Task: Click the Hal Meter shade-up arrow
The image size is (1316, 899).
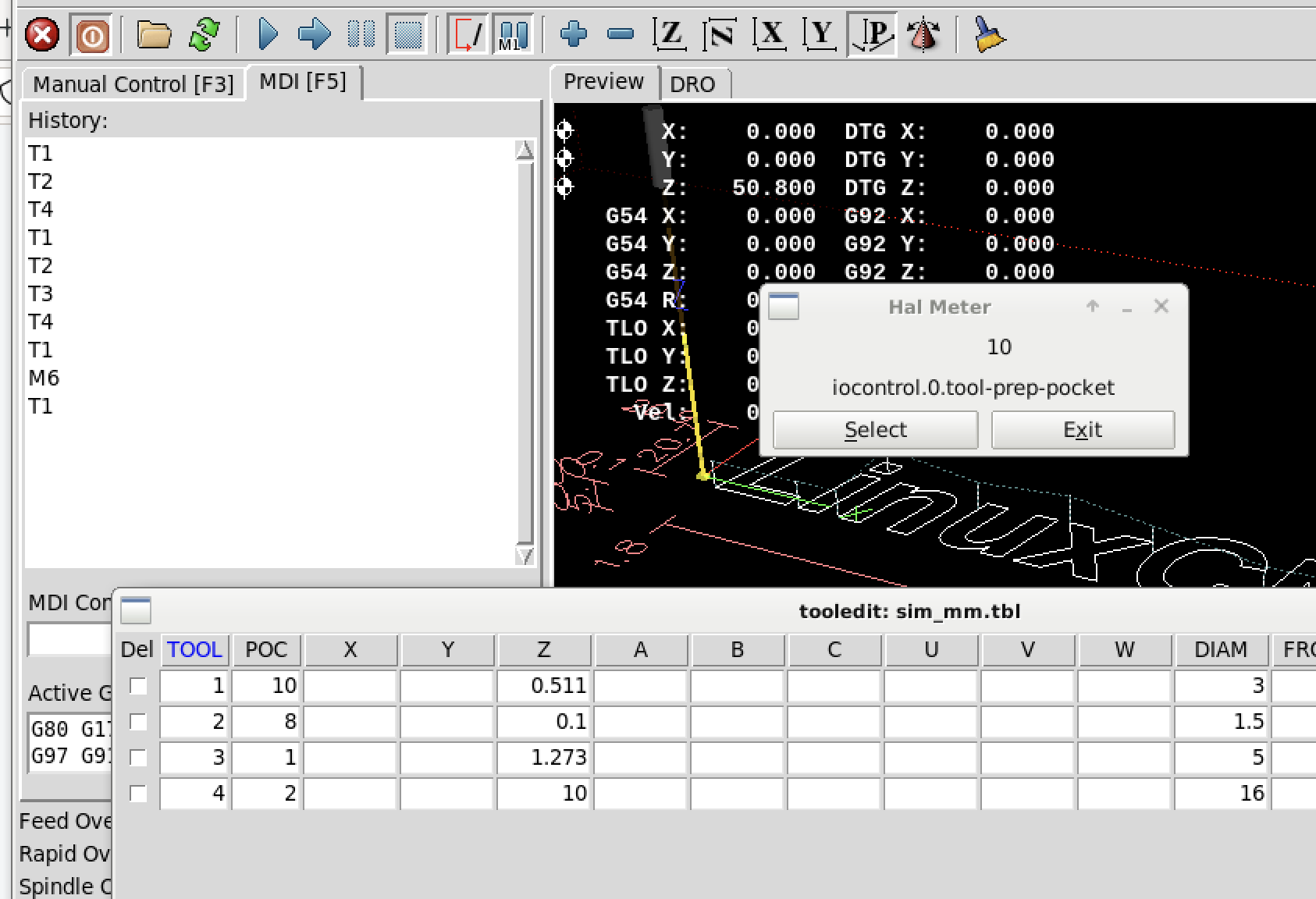Action: [x=1093, y=307]
